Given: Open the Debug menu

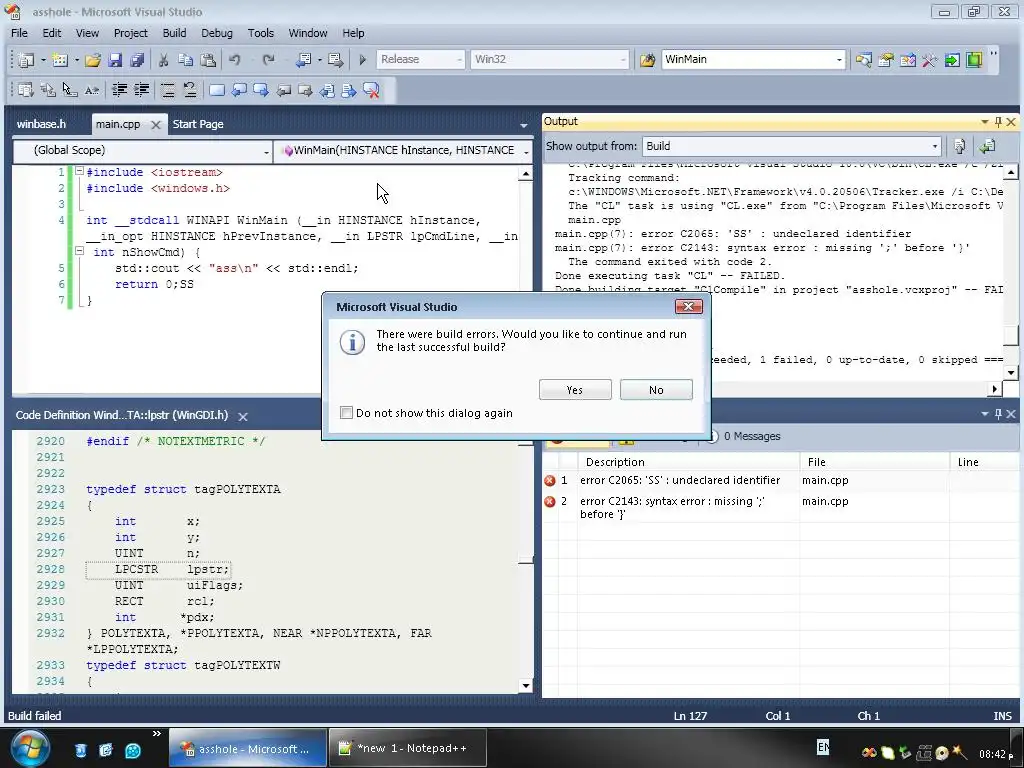Looking at the screenshot, I should coord(217,33).
